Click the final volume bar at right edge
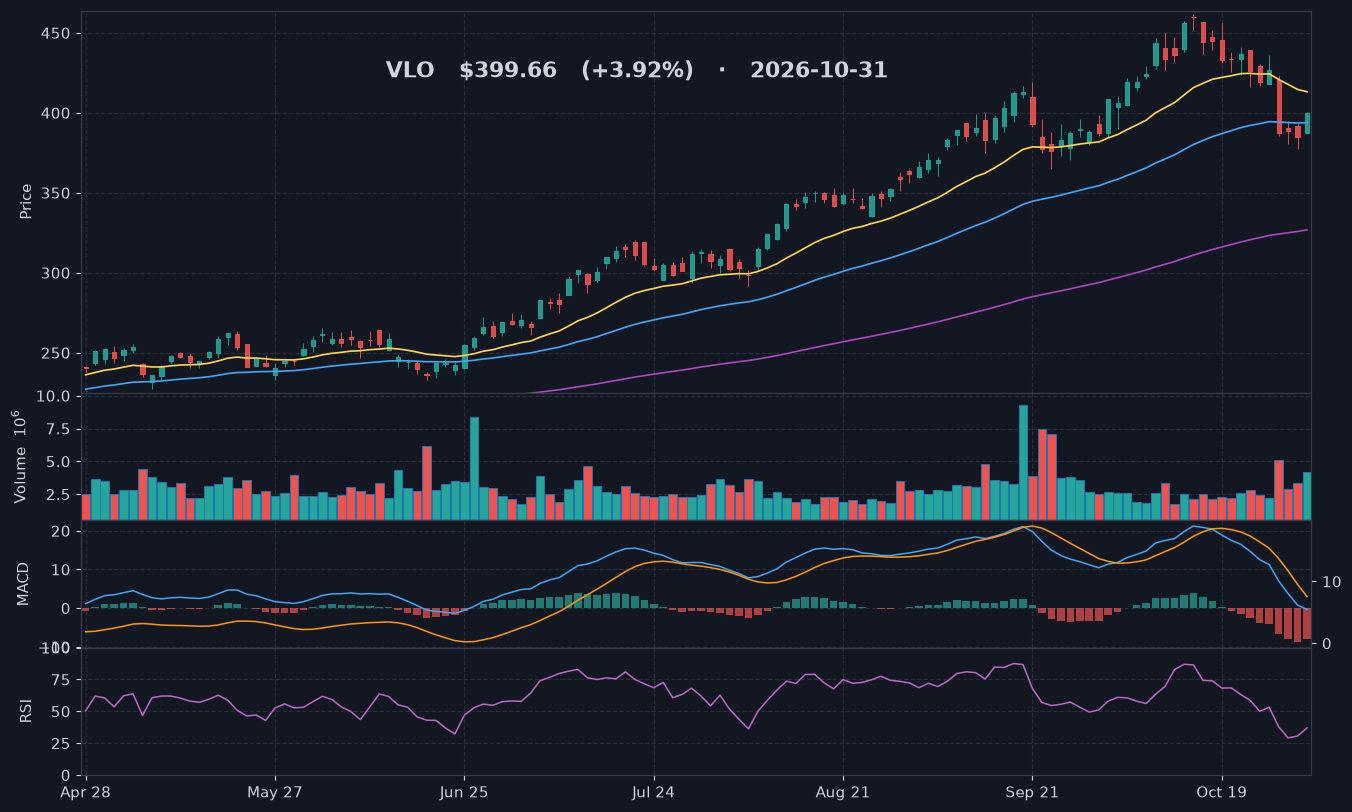 1307,496
